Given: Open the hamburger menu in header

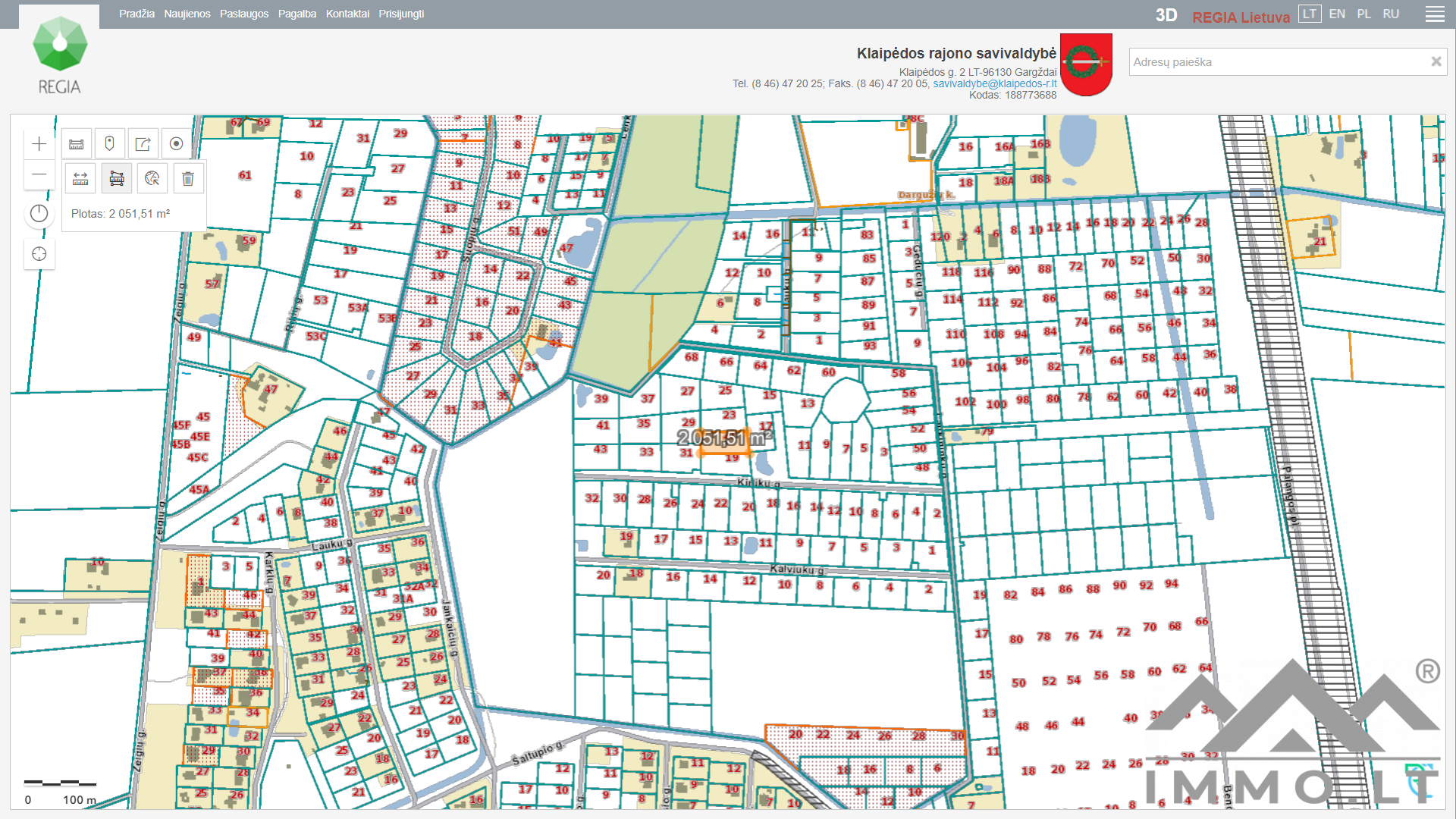Looking at the screenshot, I should tap(1435, 14).
